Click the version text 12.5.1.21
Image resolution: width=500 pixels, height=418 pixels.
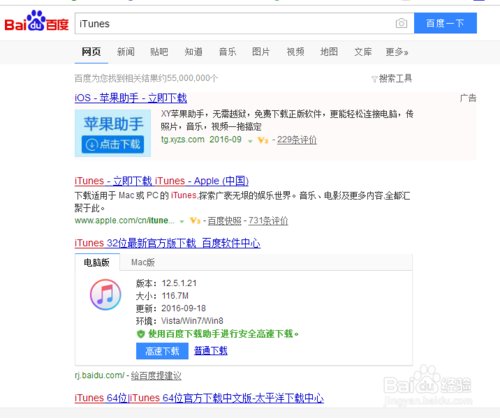point(179,283)
